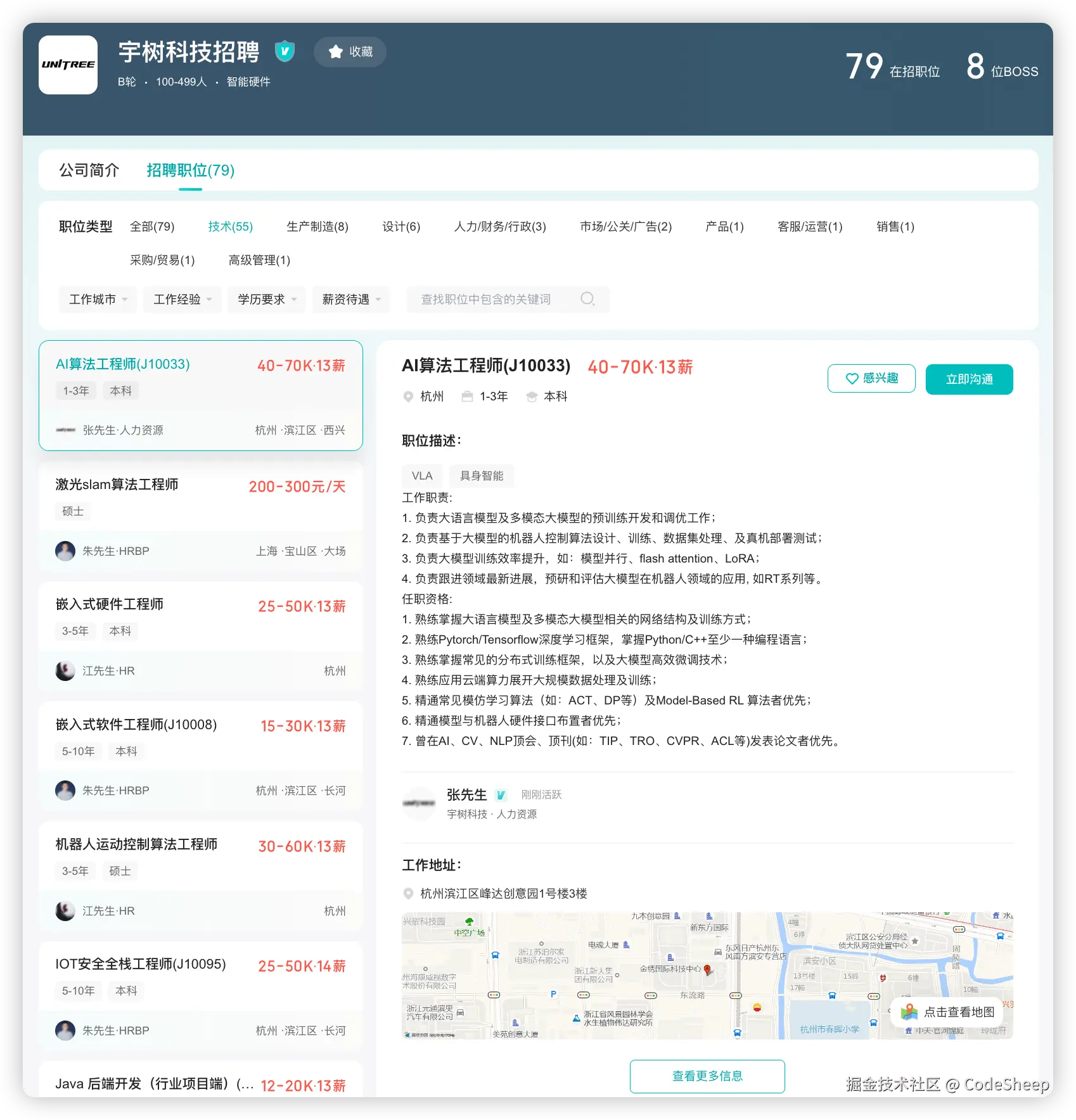Viewport: 1076px width, 1120px height.
Task: Click 朱先生 avatar on 嵌入式软件工程师 card
Action: pyautogui.click(x=65, y=791)
